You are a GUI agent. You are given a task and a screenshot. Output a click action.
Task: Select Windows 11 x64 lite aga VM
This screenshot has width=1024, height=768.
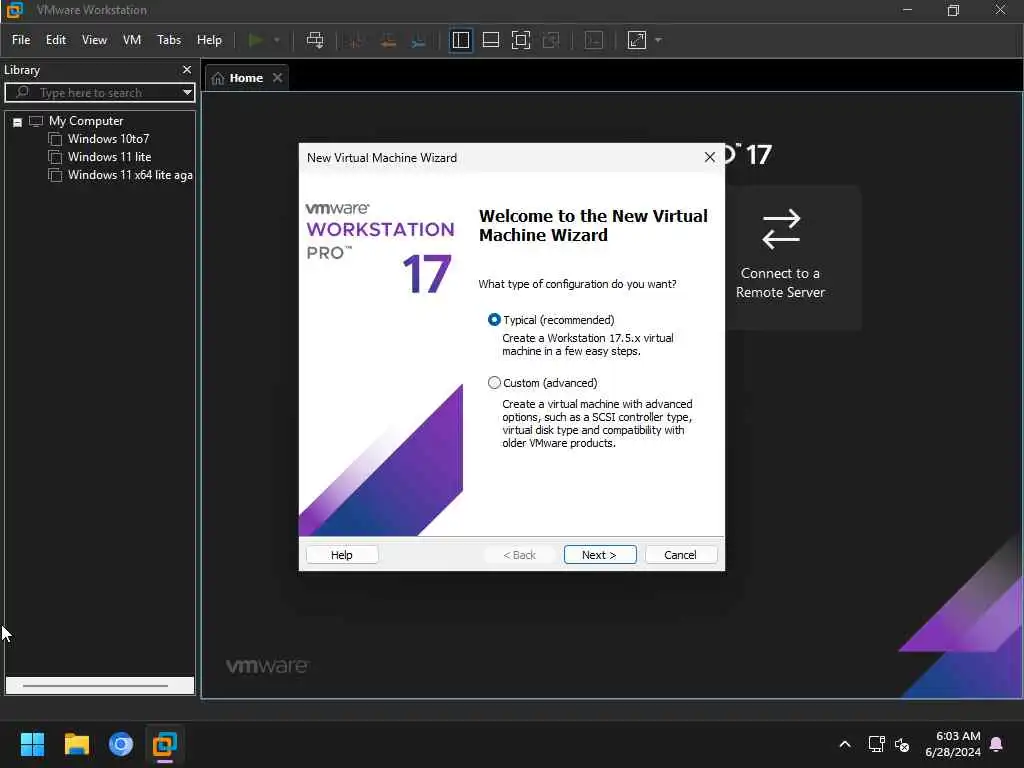click(x=130, y=175)
